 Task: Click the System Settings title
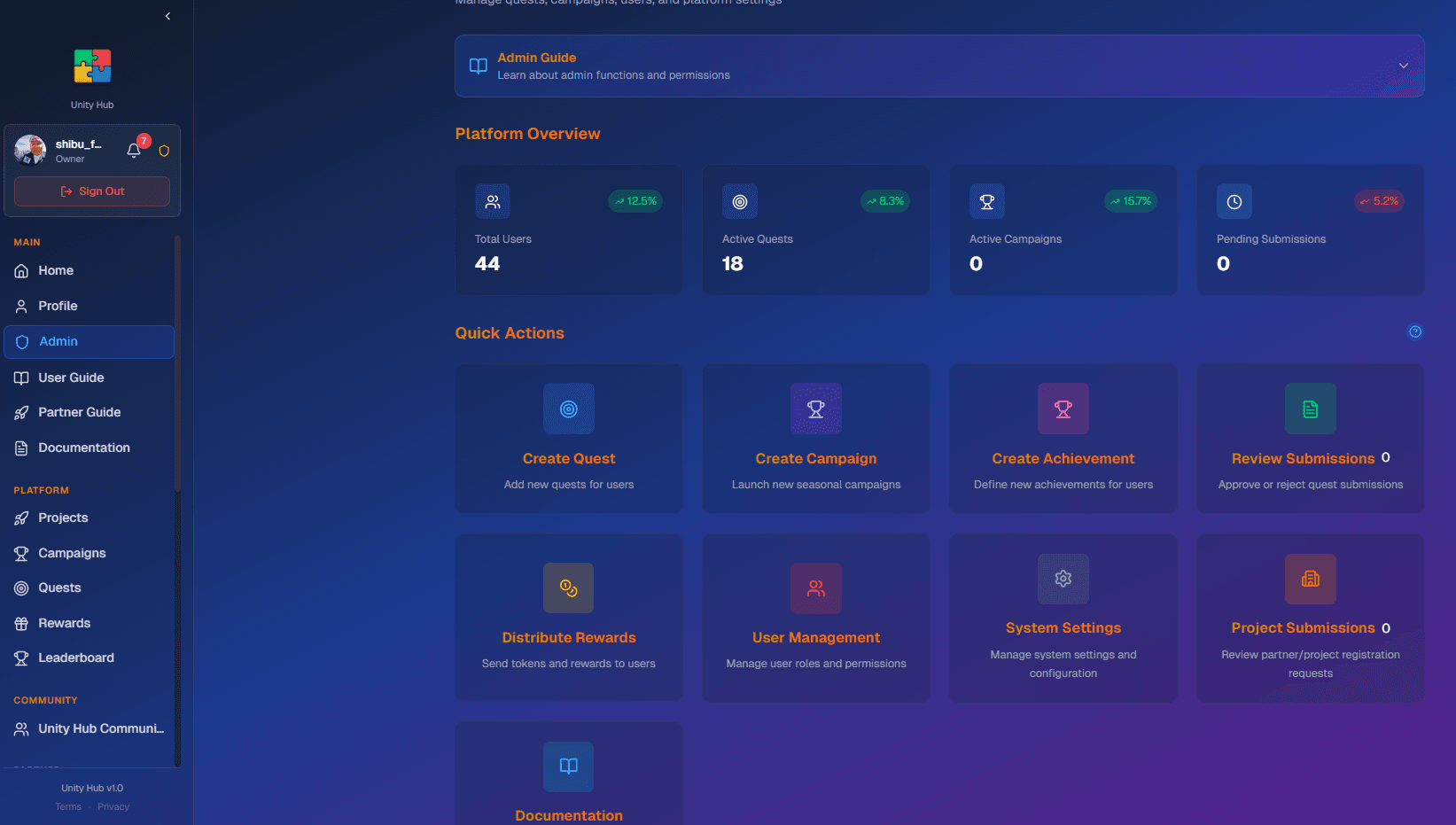(x=1063, y=628)
